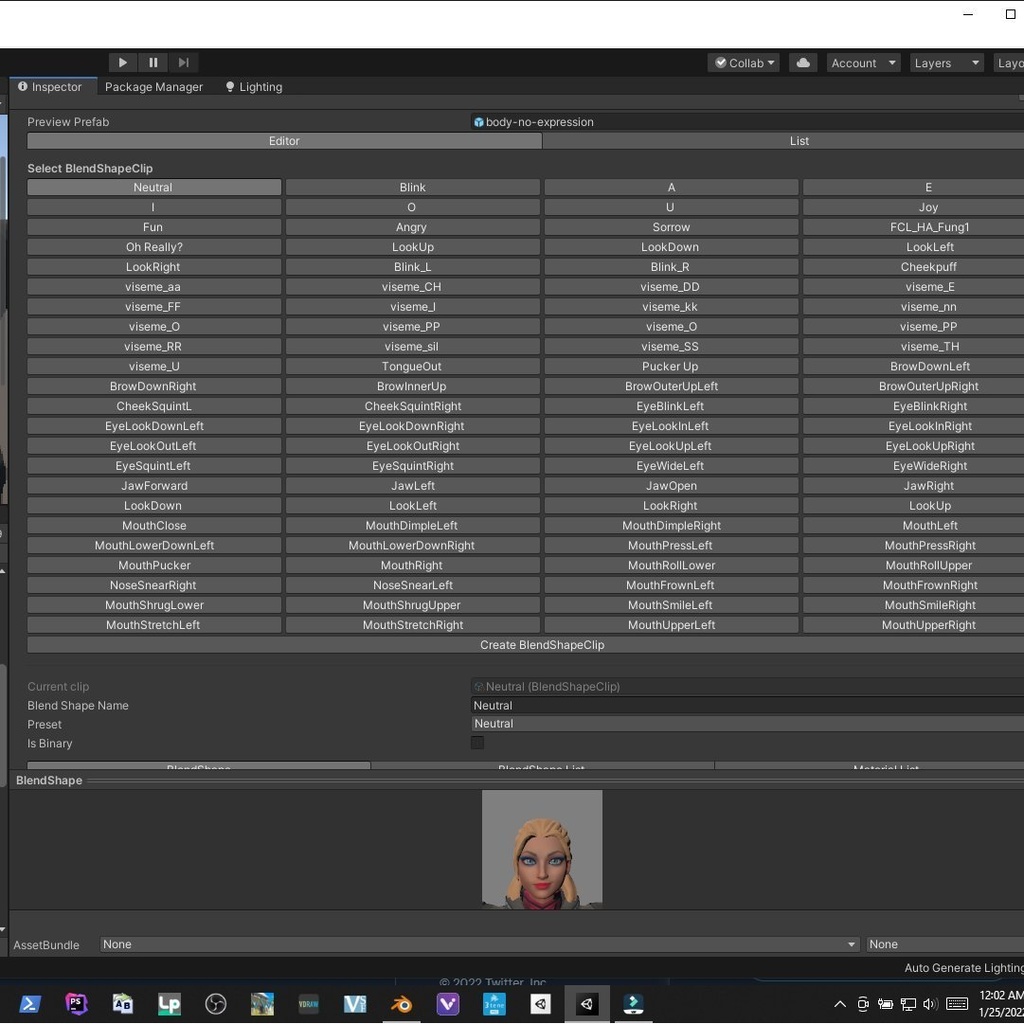Open the active black Unity icon in taskbar
This screenshot has height=1024, width=1024.
[x=586, y=1004]
